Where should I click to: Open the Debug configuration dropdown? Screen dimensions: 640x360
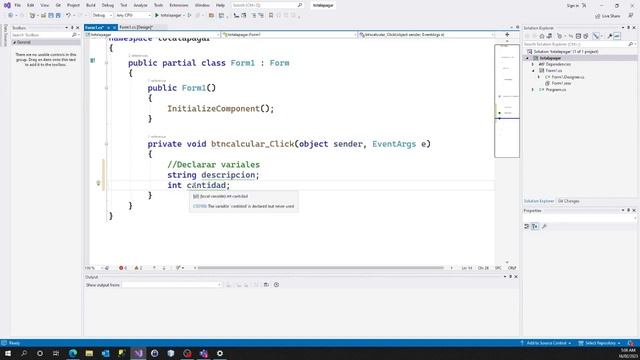point(102,16)
